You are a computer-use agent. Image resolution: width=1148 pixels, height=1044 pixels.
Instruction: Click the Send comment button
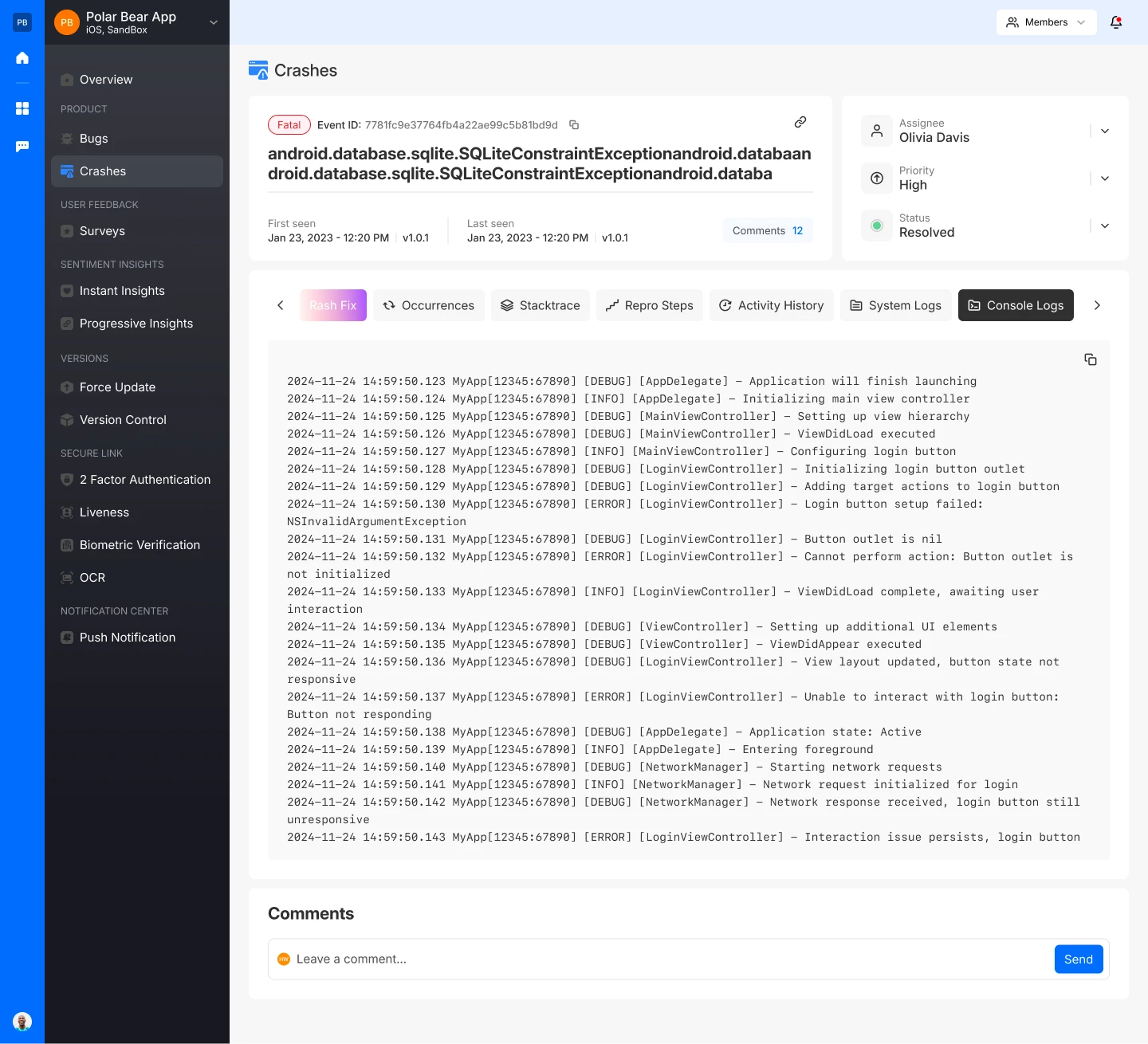tap(1078, 960)
